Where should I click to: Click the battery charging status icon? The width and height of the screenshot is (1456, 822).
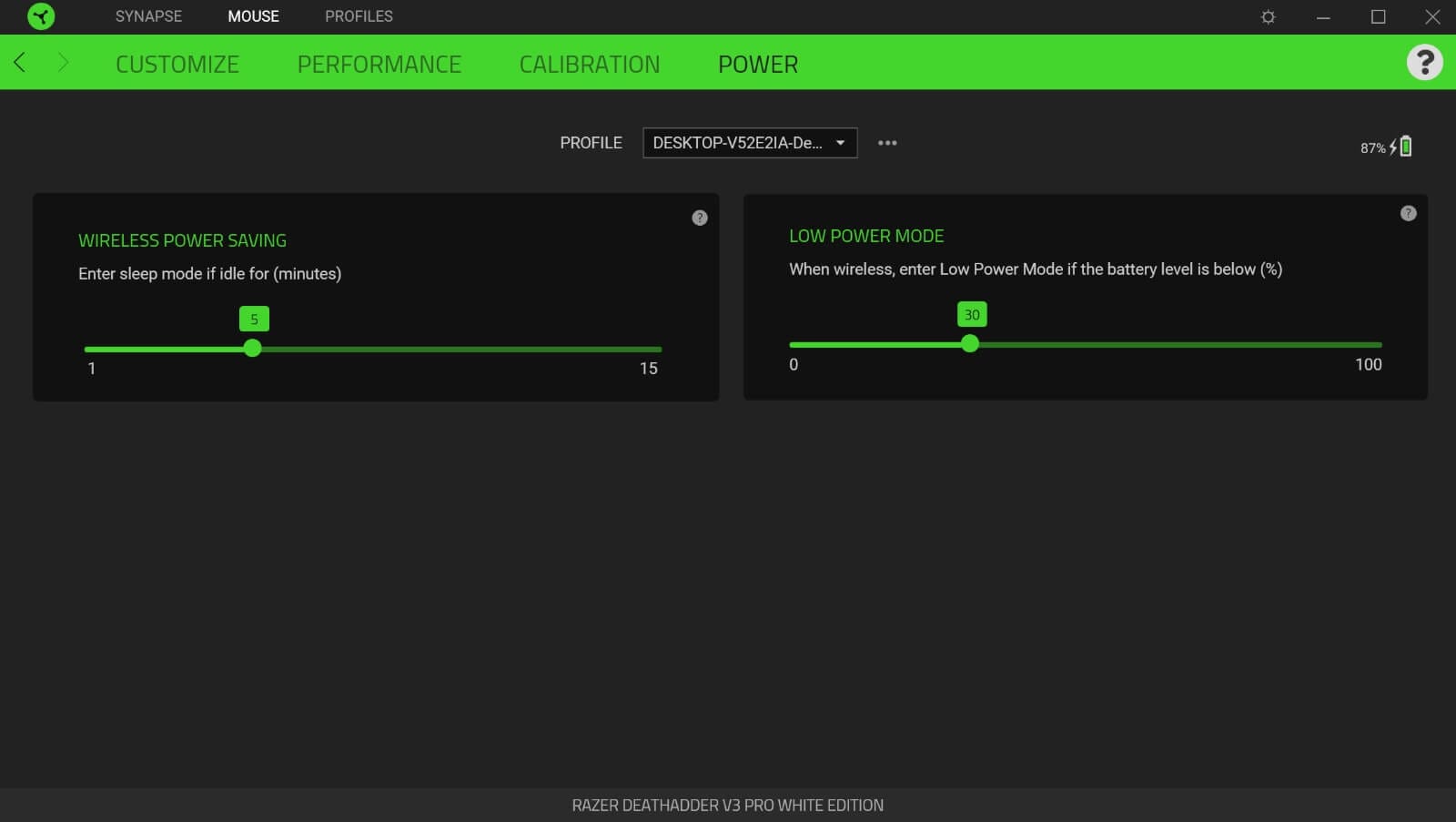pyautogui.click(x=1404, y=147)
